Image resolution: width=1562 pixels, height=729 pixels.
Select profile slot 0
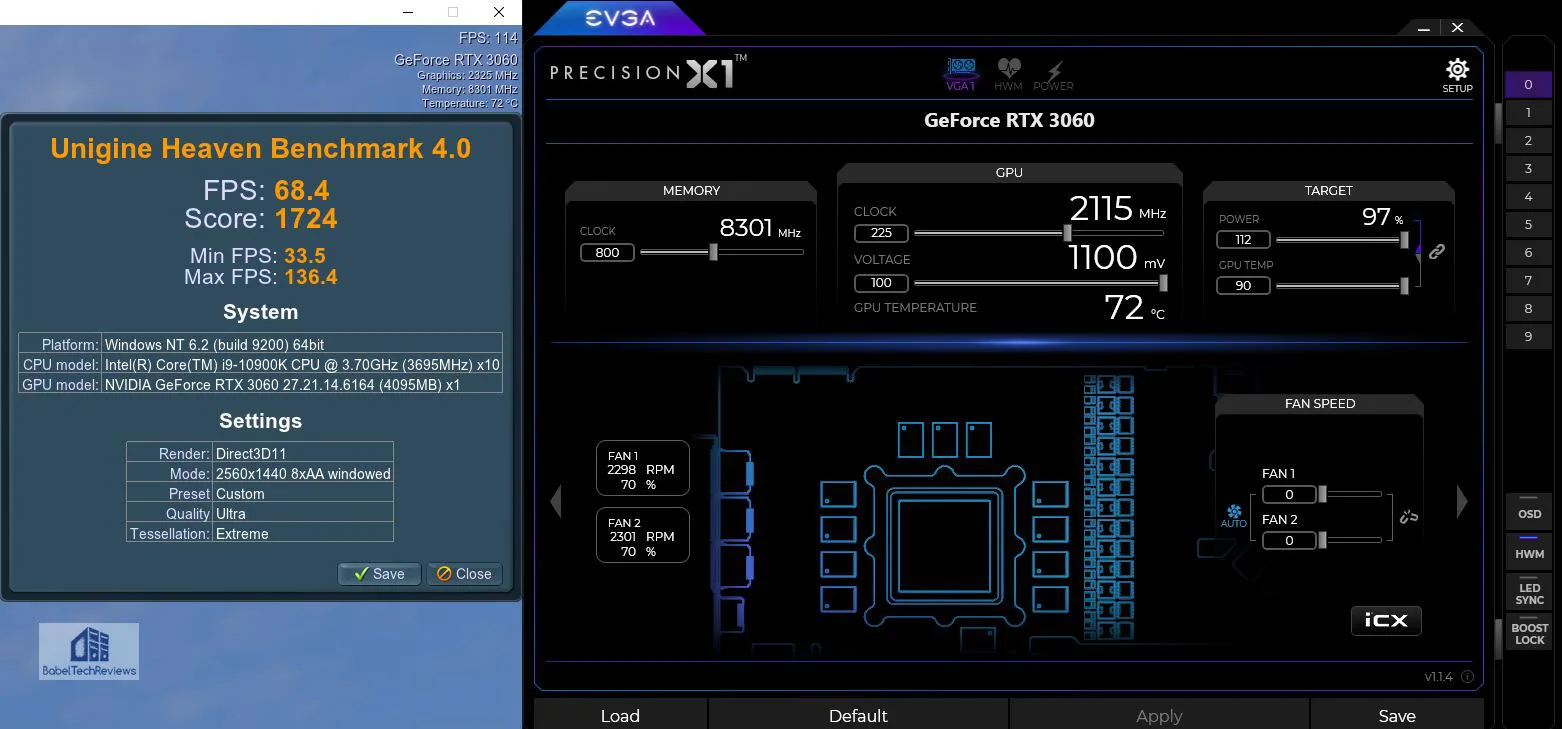(1528, 85)
